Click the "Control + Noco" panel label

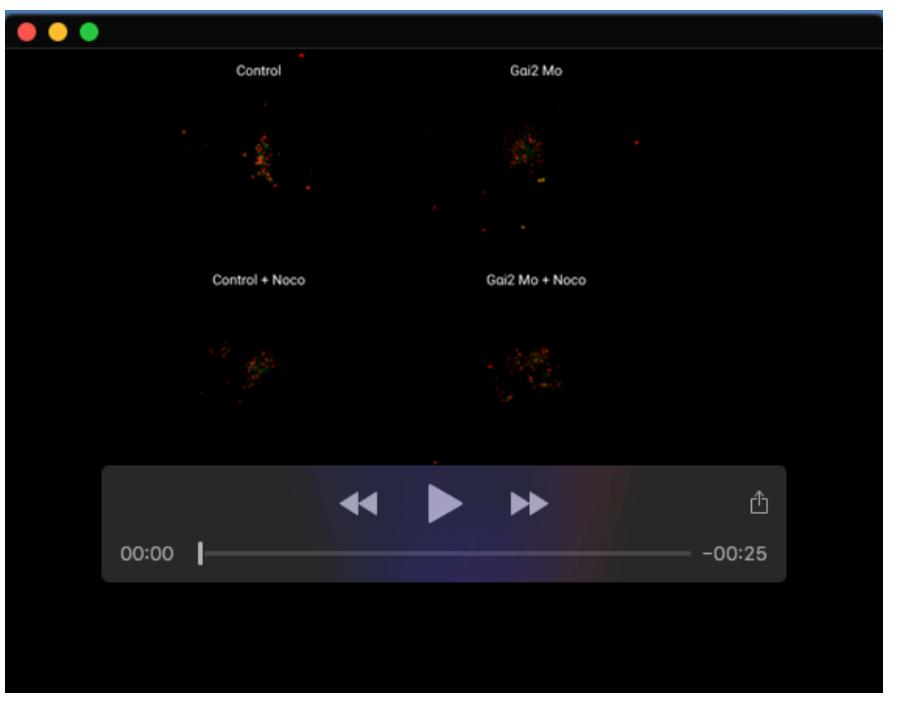coord(258,280)
